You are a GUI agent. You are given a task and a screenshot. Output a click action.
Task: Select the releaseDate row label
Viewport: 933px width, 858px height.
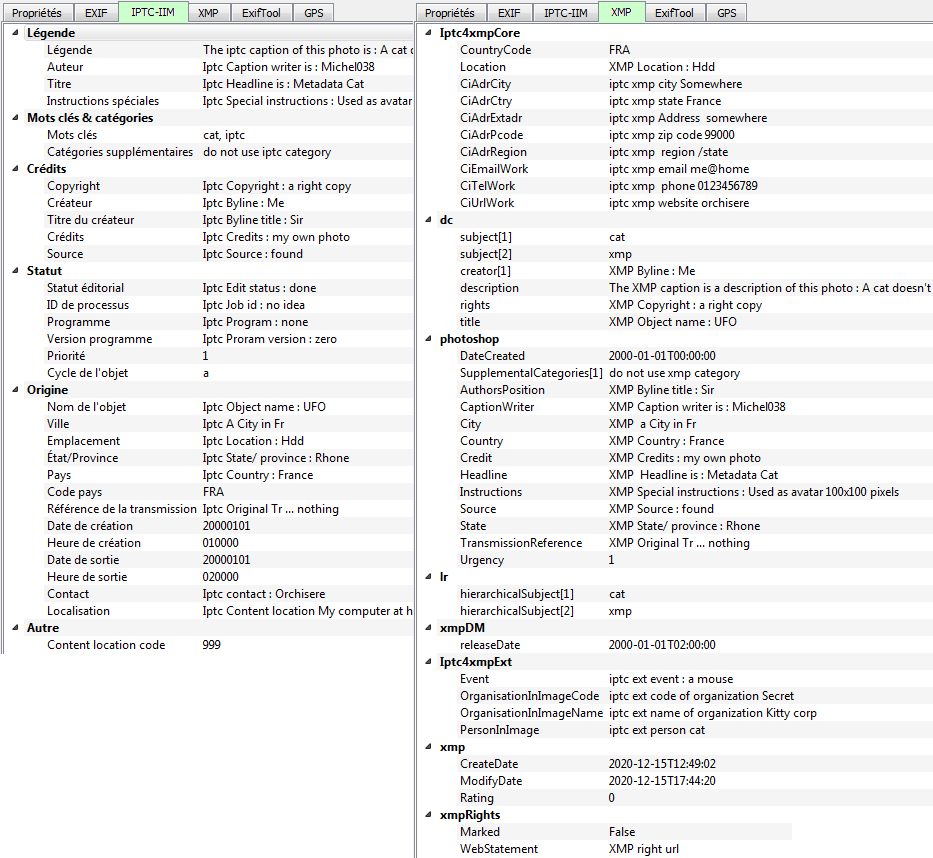pos(490,645)
